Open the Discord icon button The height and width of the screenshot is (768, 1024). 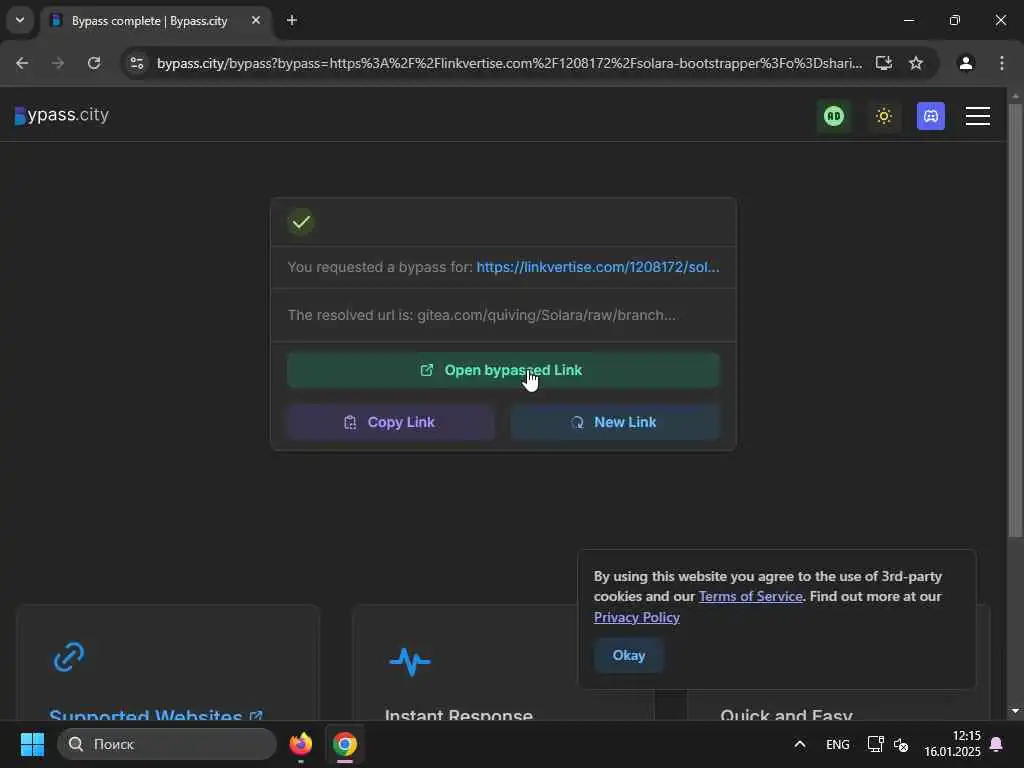pos(931,116)
